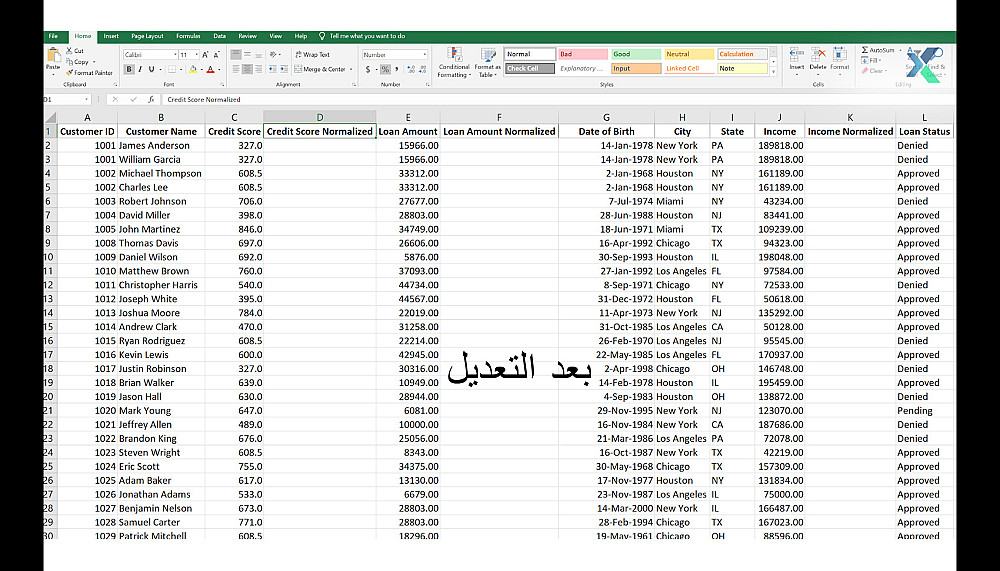Expand the Merge & Center dropdown arrow
The image size is (1000, 571).
351,69
